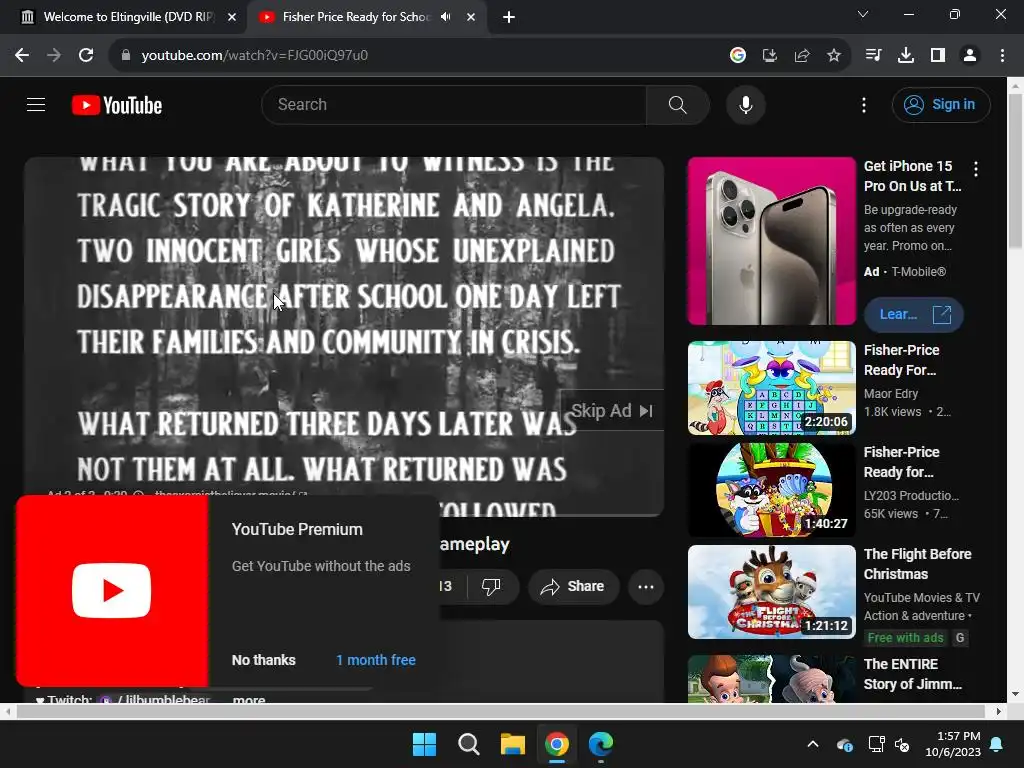
Task: Open The Flight Before Christmas thumbnail
Action: click(771, 592)
